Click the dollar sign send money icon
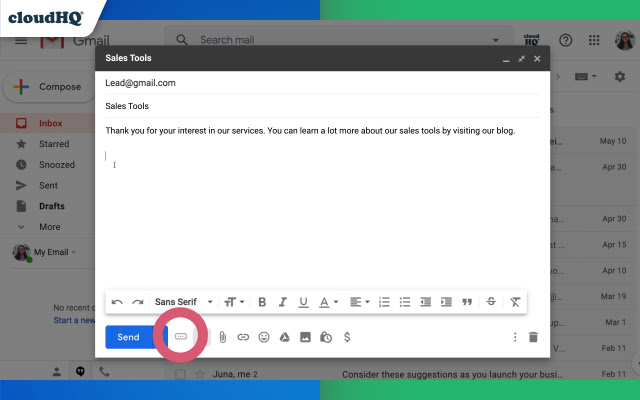The image size is (640, 400). 347,337
